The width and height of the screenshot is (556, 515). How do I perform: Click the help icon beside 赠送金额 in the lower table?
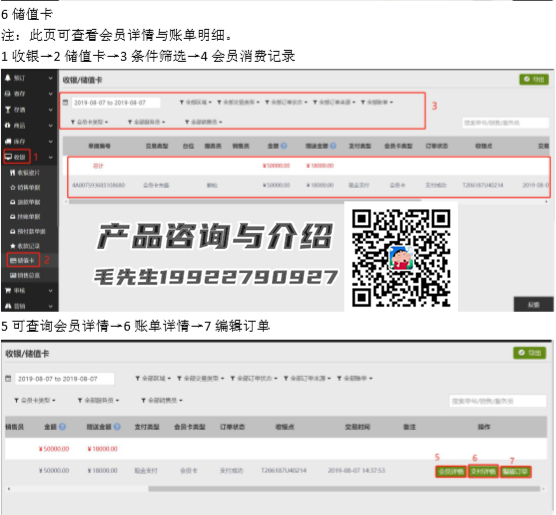117,427
